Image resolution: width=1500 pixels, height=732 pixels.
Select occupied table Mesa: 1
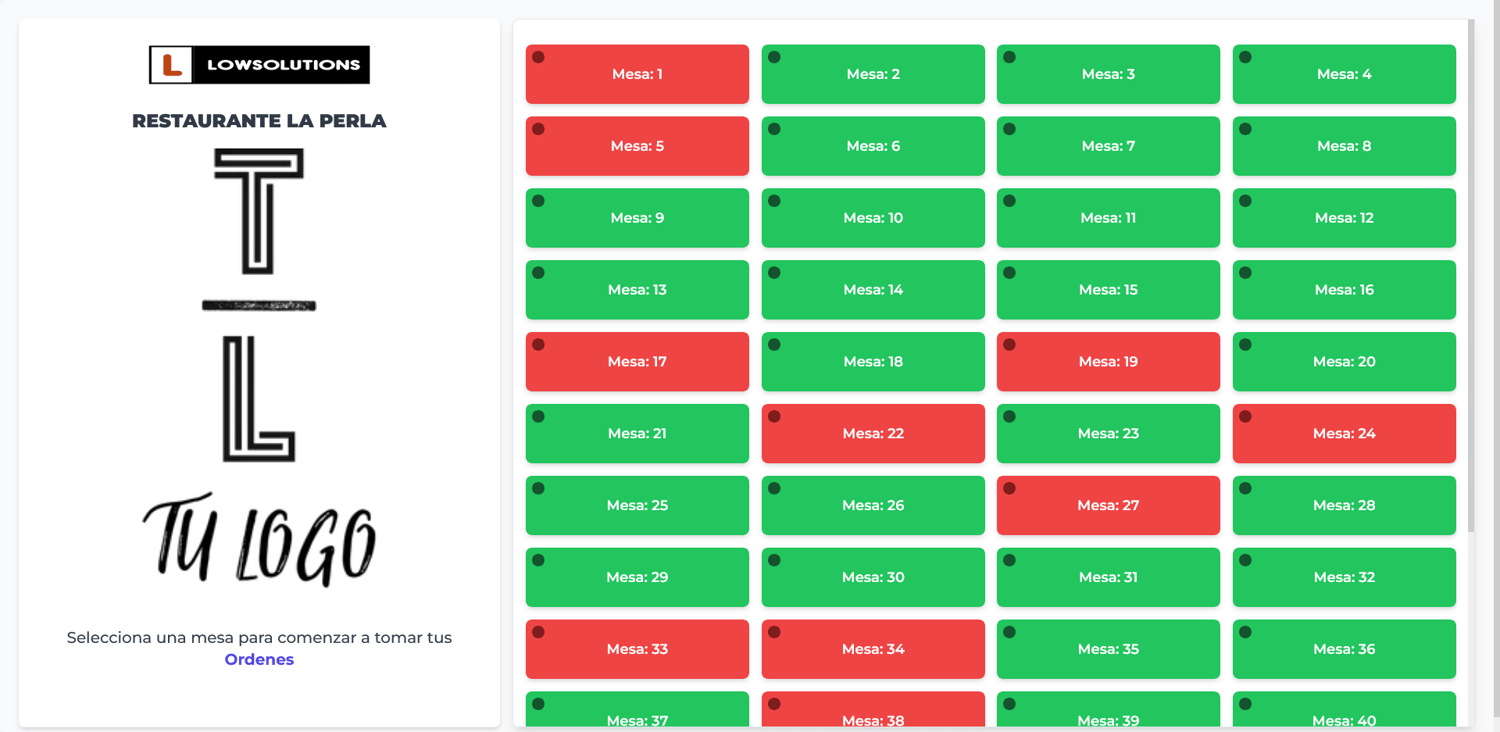637,74
